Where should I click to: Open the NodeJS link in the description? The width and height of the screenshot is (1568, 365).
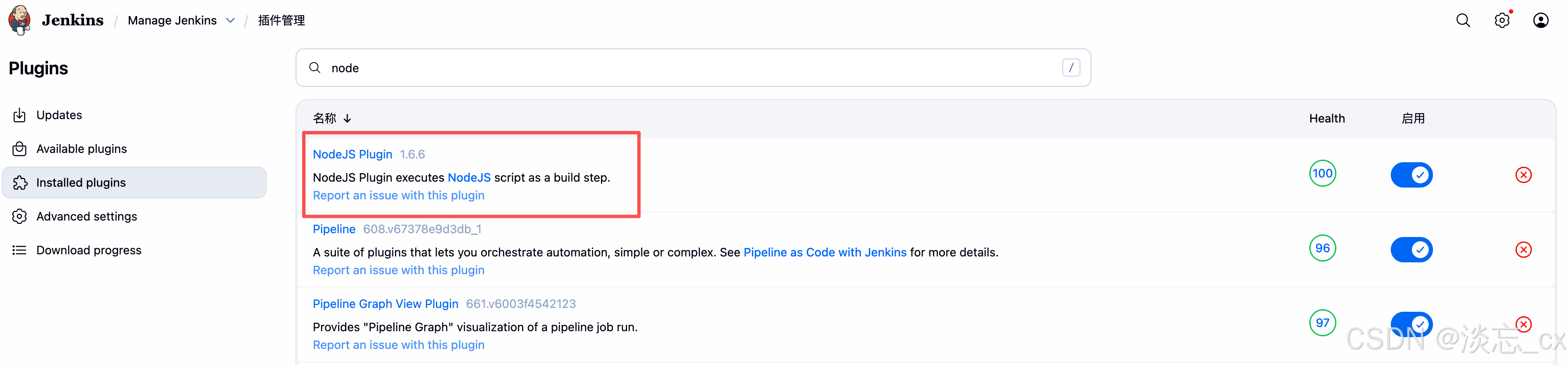(x=469, y=177)
